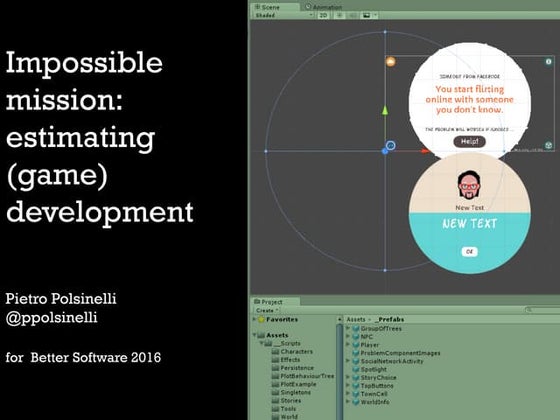Open the Stories folder icon

click(x=275, y=400)
